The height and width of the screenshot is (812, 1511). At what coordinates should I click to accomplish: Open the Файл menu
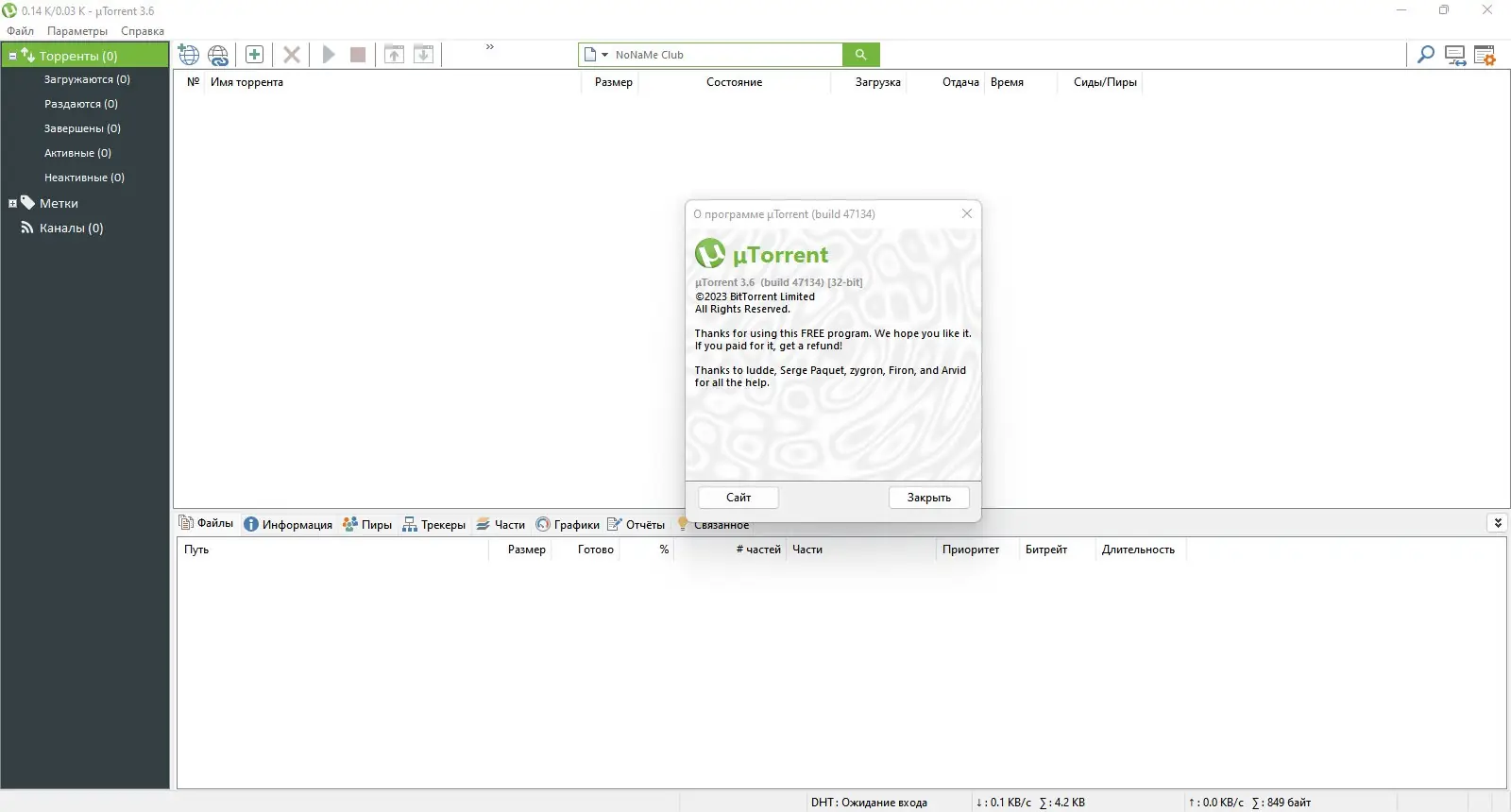20,31
